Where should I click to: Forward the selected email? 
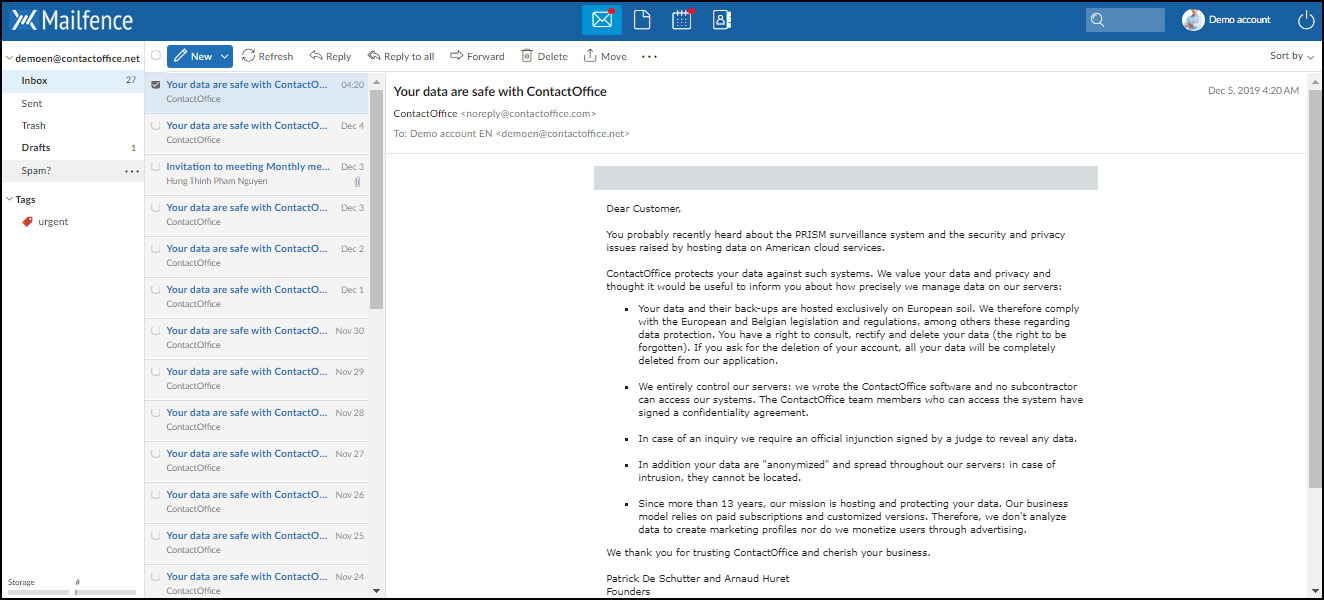coord(477,56)
